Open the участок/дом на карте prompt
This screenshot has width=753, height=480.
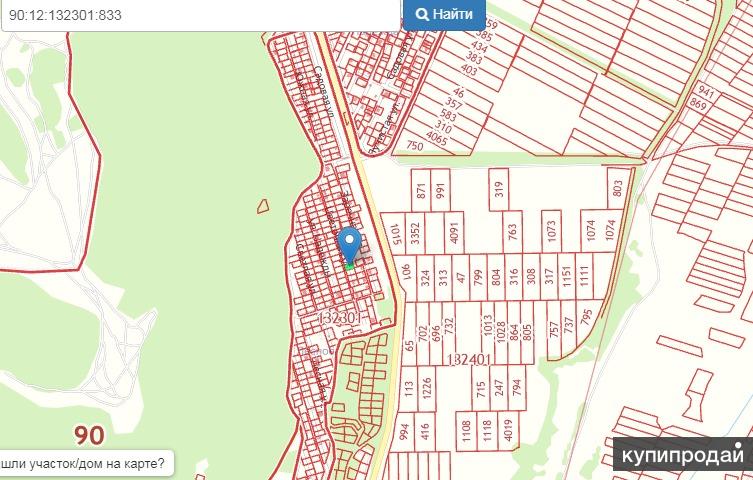86,464
